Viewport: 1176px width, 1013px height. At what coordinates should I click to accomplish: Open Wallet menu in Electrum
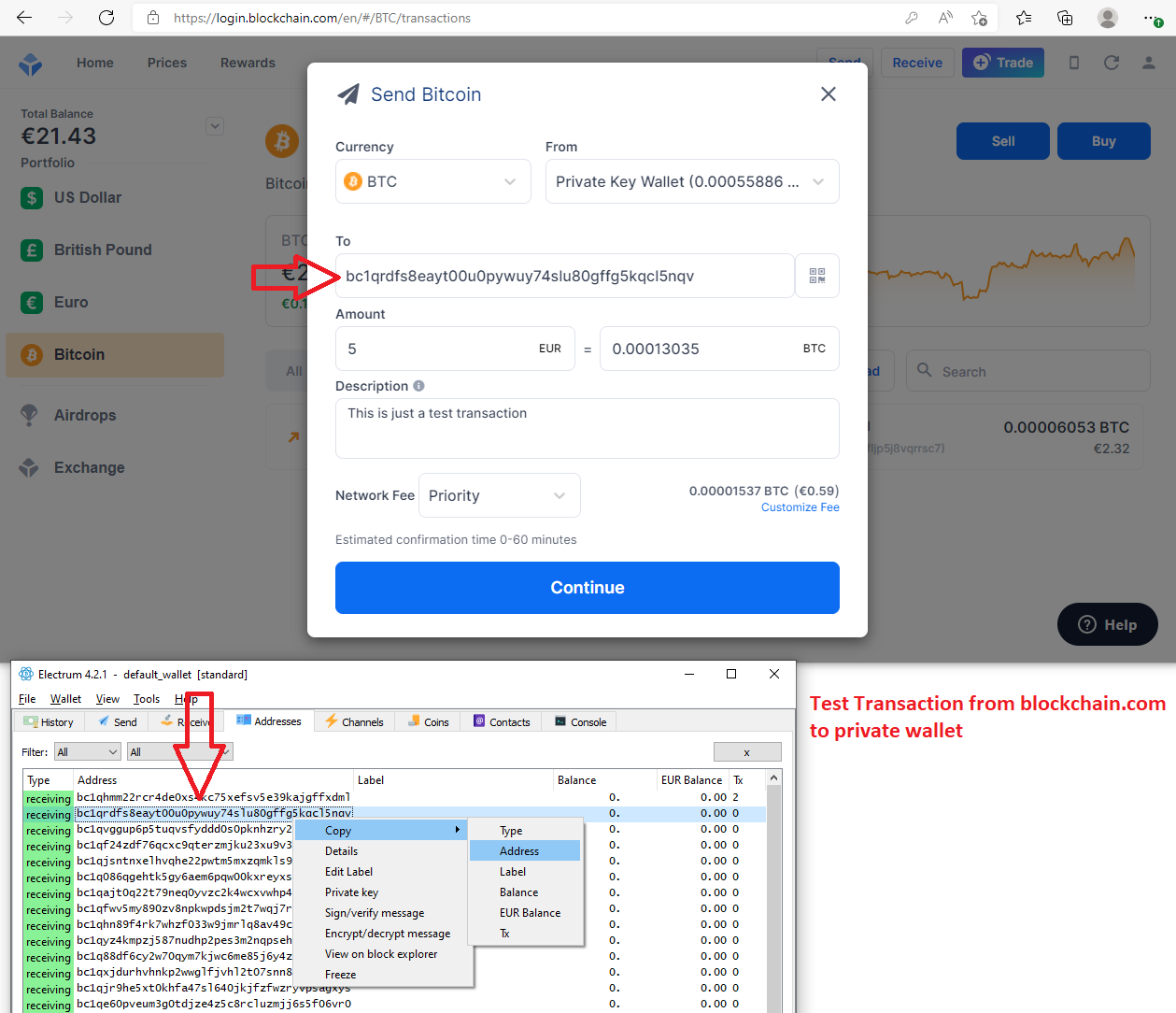[65, 699]
